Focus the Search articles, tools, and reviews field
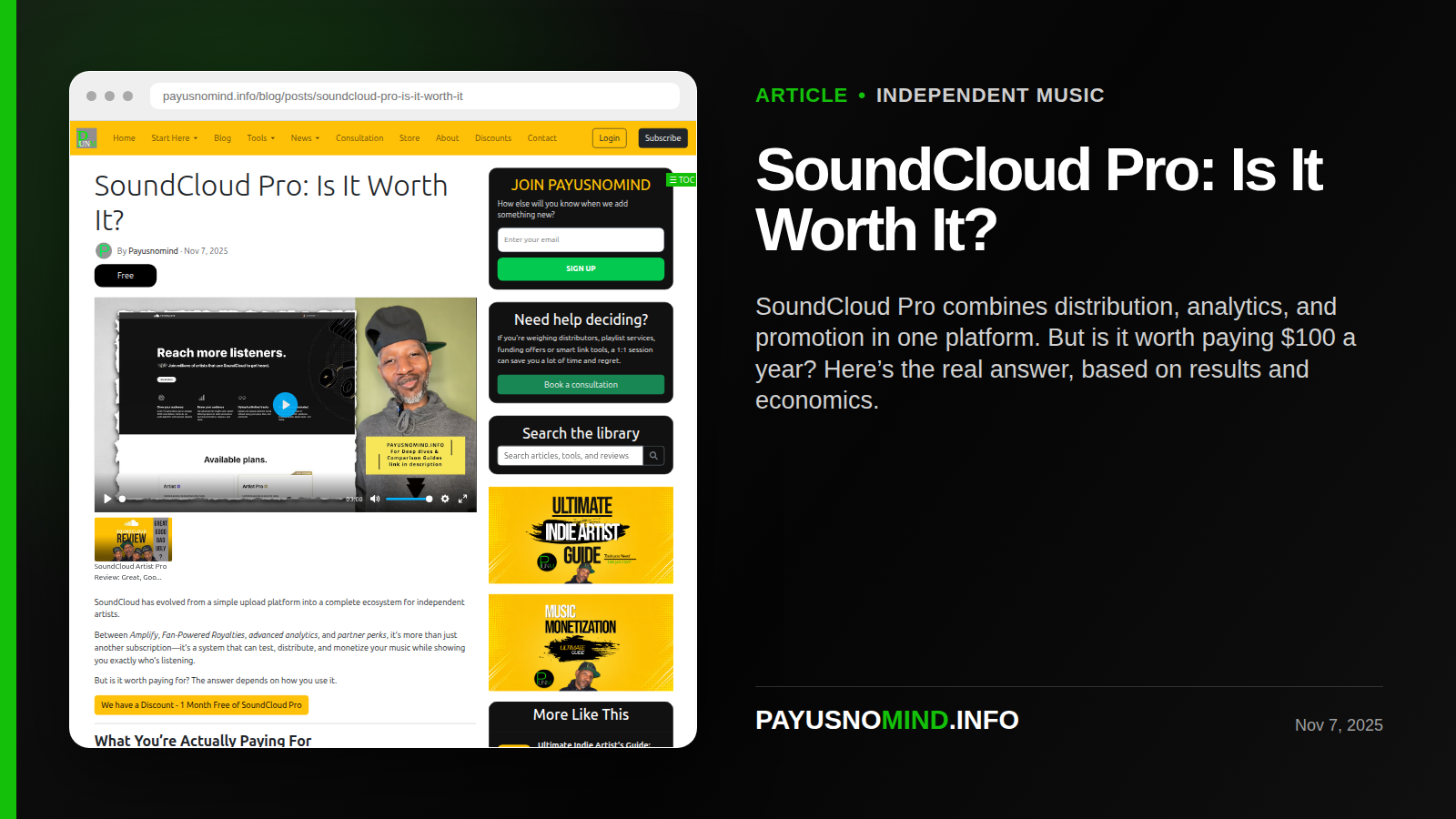Image resolution: width=1456 pixels, height=819 pixels. [570, 456]
